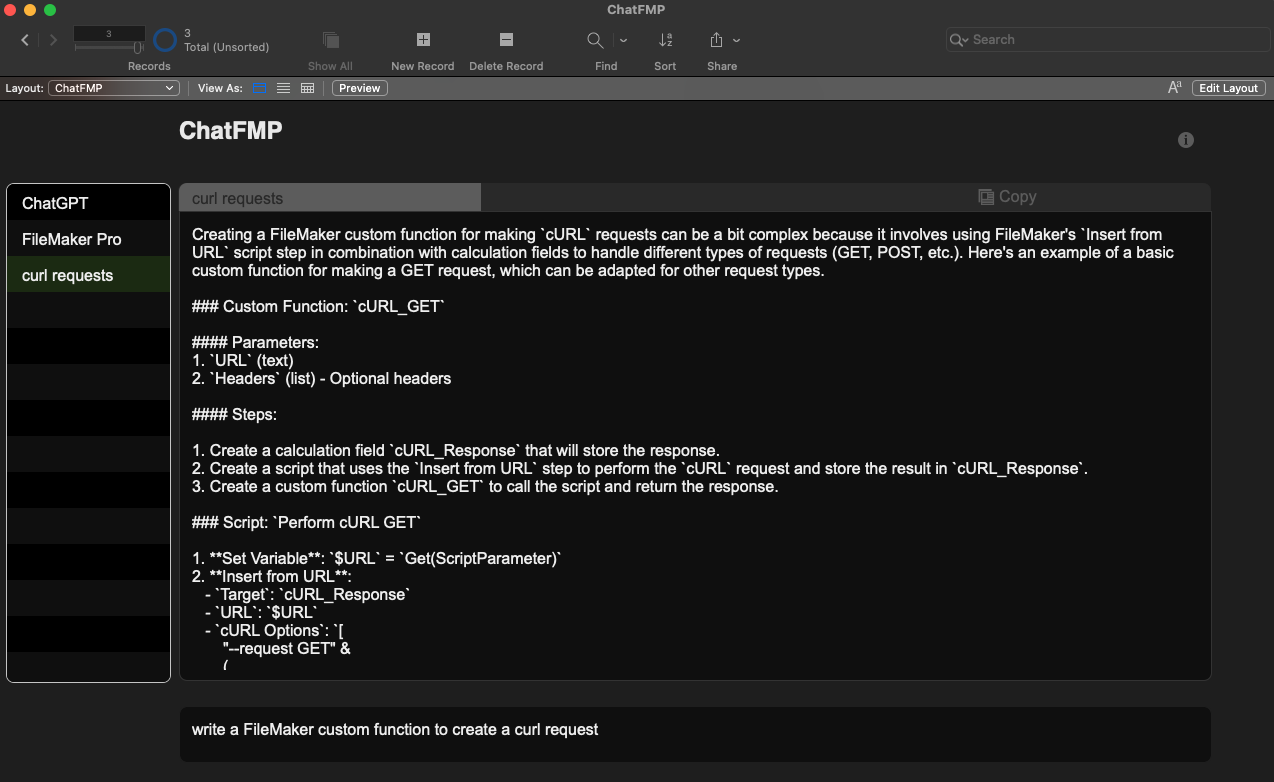Screen dimensions: 1274x782
Task: Click the Search field in toolbar
Action: click(x=1108, y=40)
